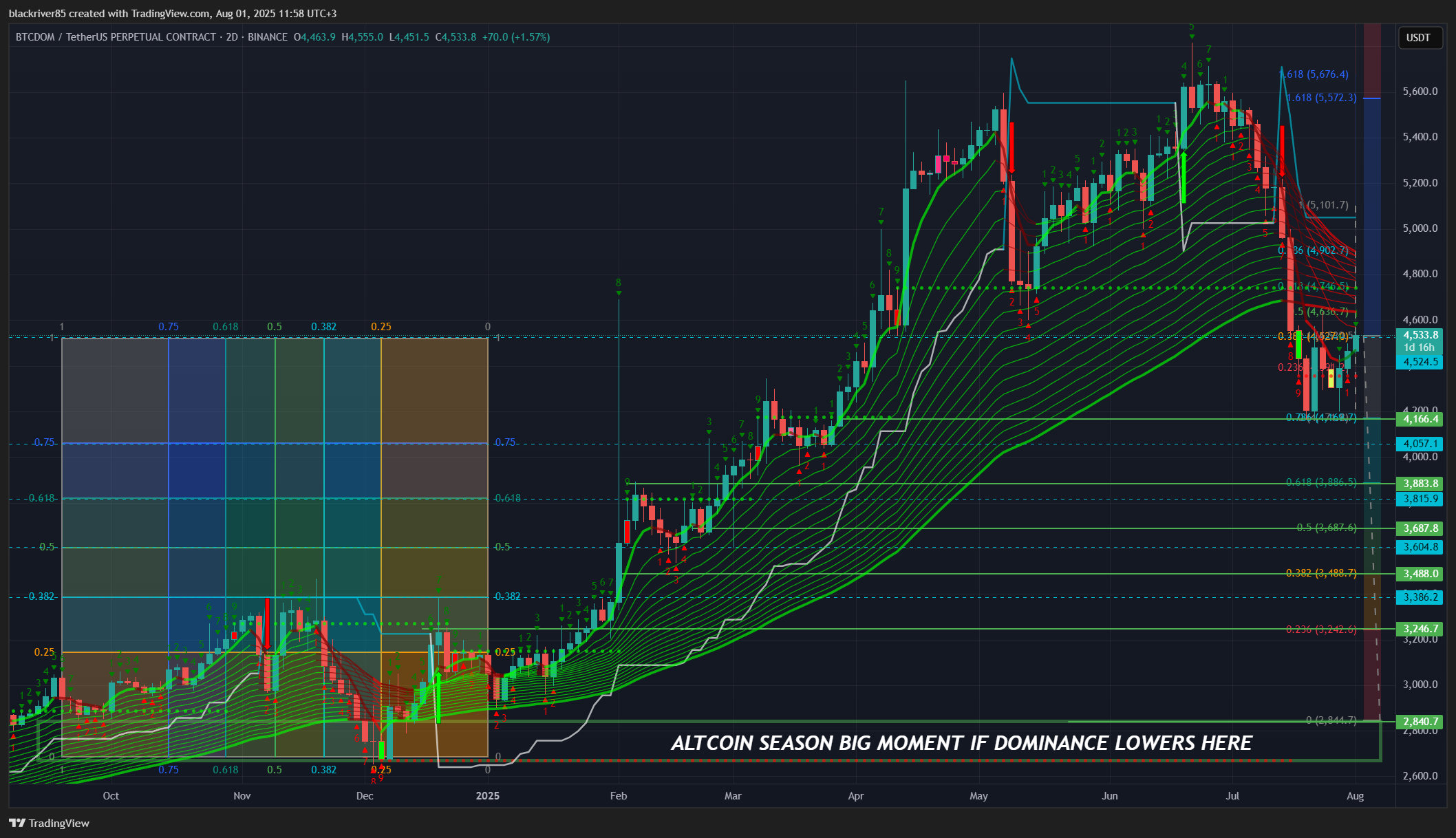The height and width of the screenshot is (838, 1456).
Task: Click the BTCDOM / TetherUS PERPETUAL CONTRACT title
Action: point(116,37)
